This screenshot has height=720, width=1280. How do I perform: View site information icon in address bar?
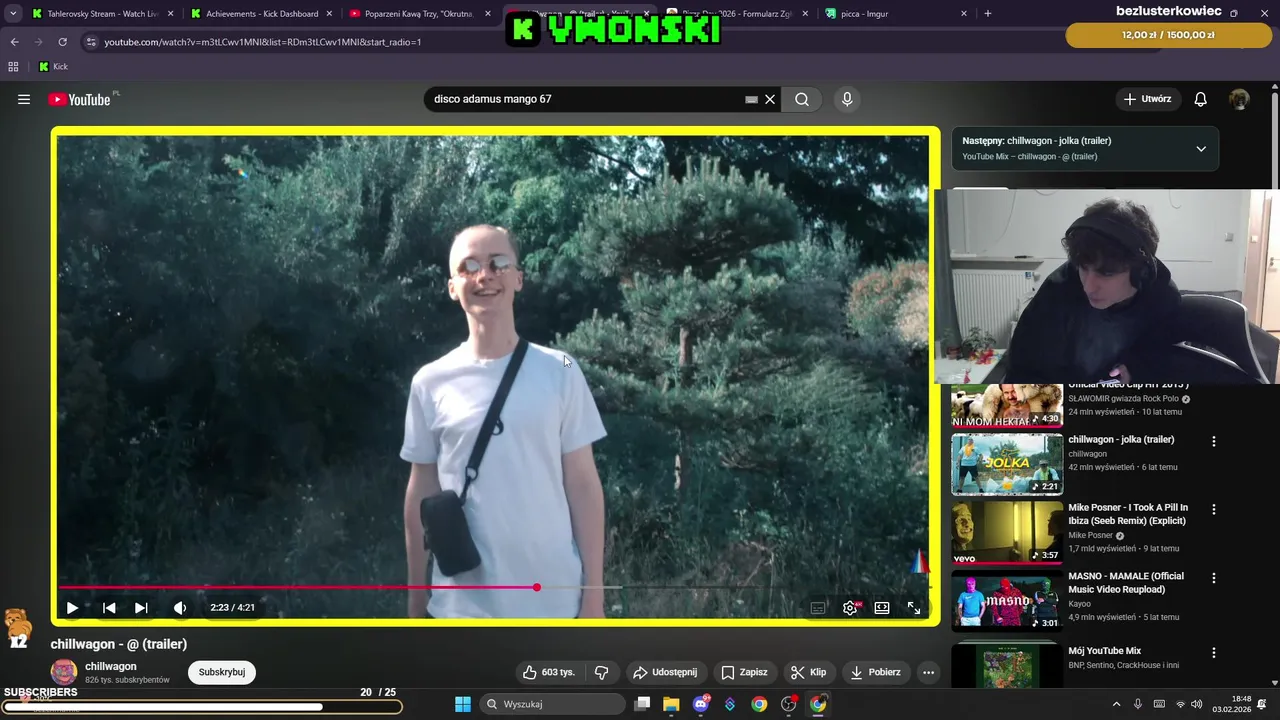point(91,42)
